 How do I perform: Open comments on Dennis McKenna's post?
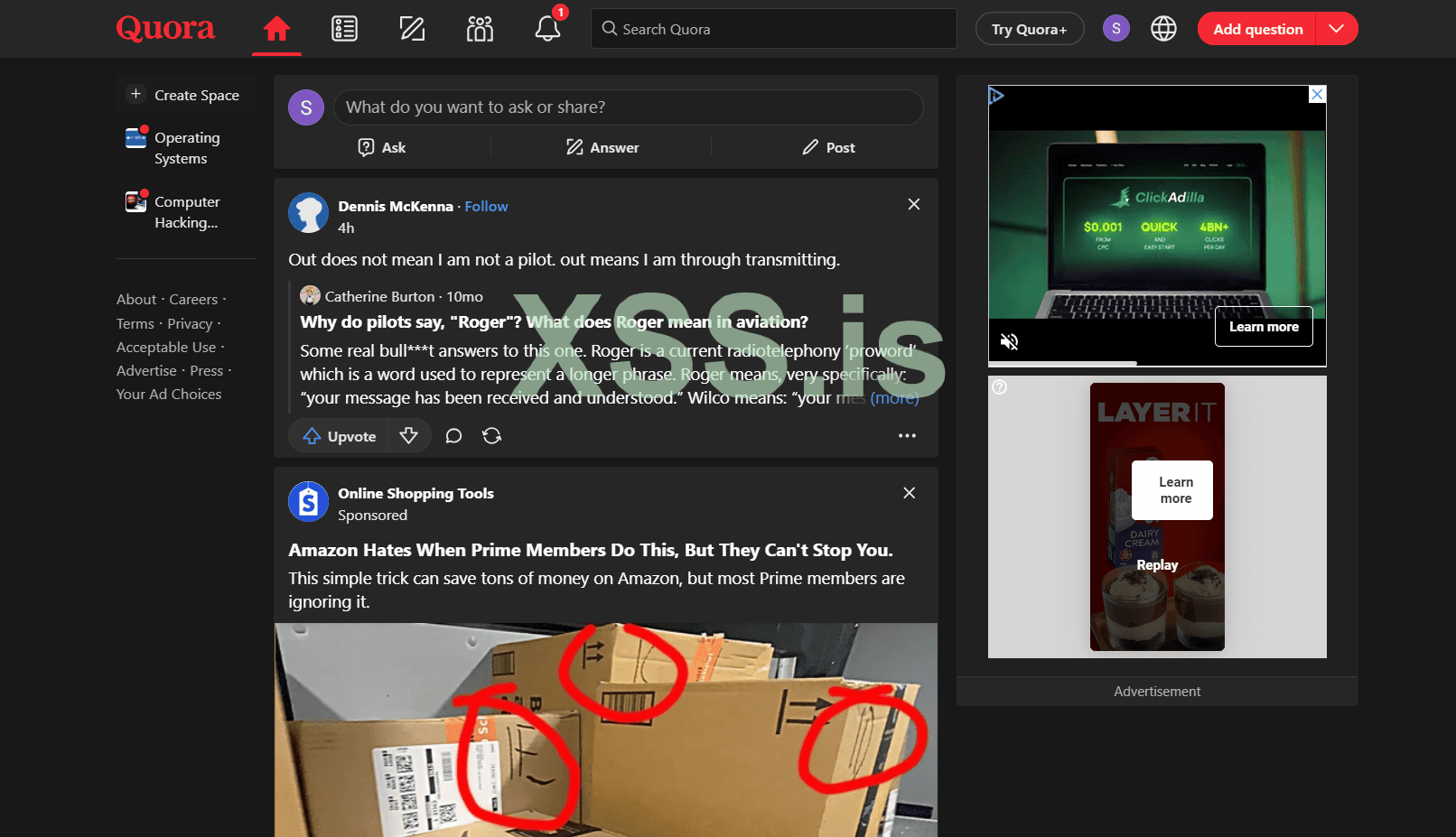[453, 436]
